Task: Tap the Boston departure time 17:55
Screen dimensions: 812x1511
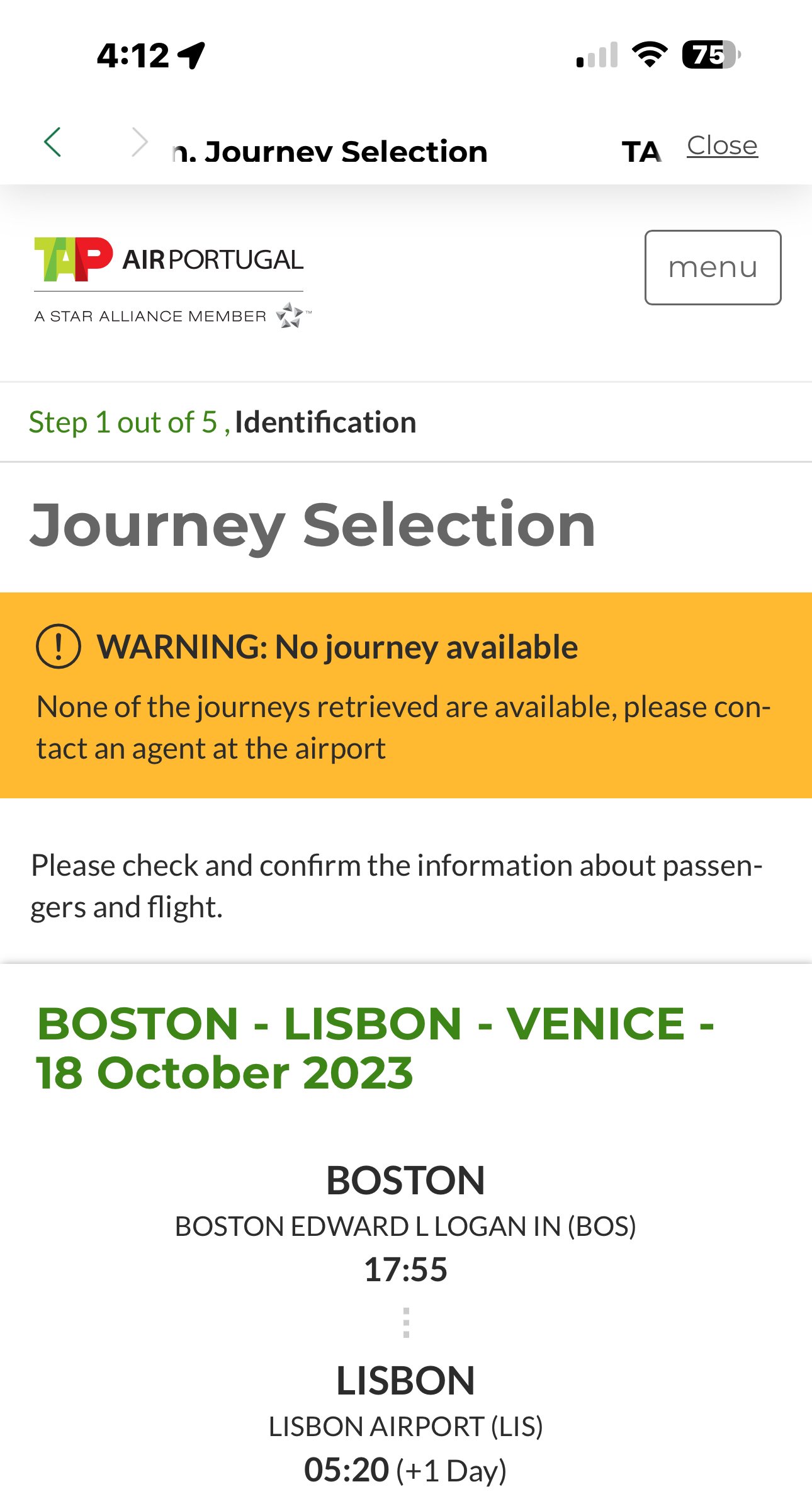Action: click(406, 1269)
